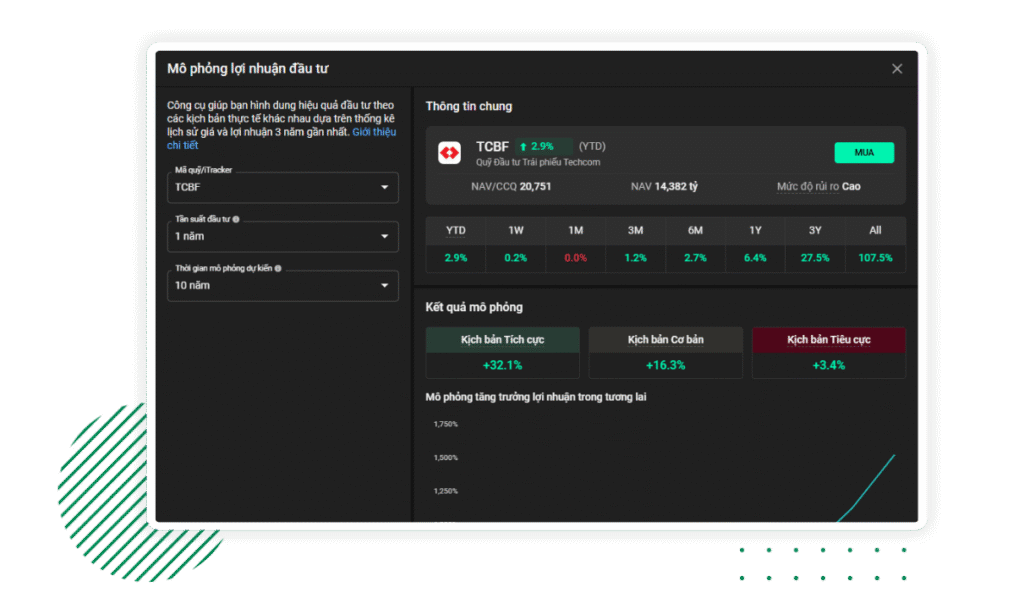1024x609 pixels.
Task: Select the 1W performance tab
Action: 515,230
